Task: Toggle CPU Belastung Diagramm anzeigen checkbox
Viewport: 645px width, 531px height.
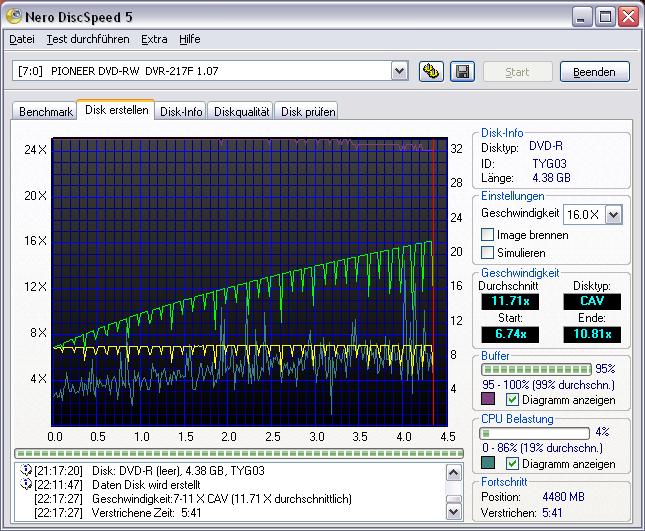Action: [x=512, y=463]
